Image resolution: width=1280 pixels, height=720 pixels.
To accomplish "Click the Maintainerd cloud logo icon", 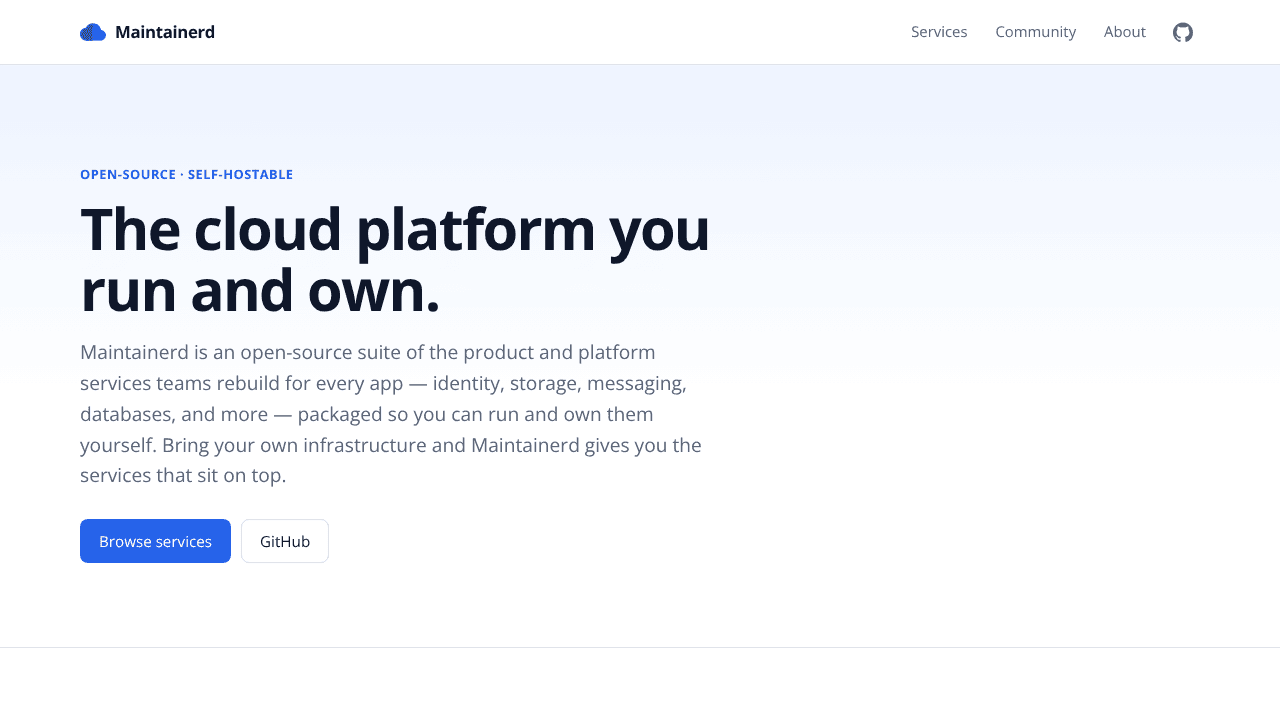I will 93,32.
